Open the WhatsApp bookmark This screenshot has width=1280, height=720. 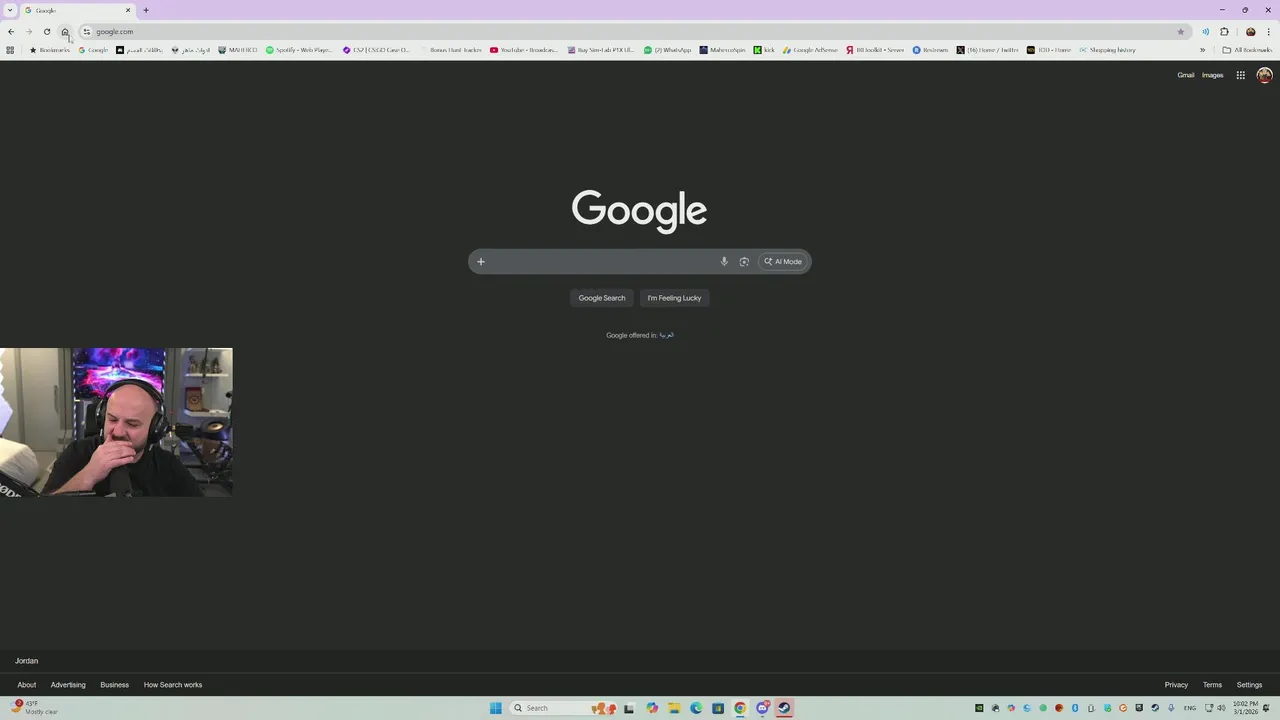click(668, 50)
